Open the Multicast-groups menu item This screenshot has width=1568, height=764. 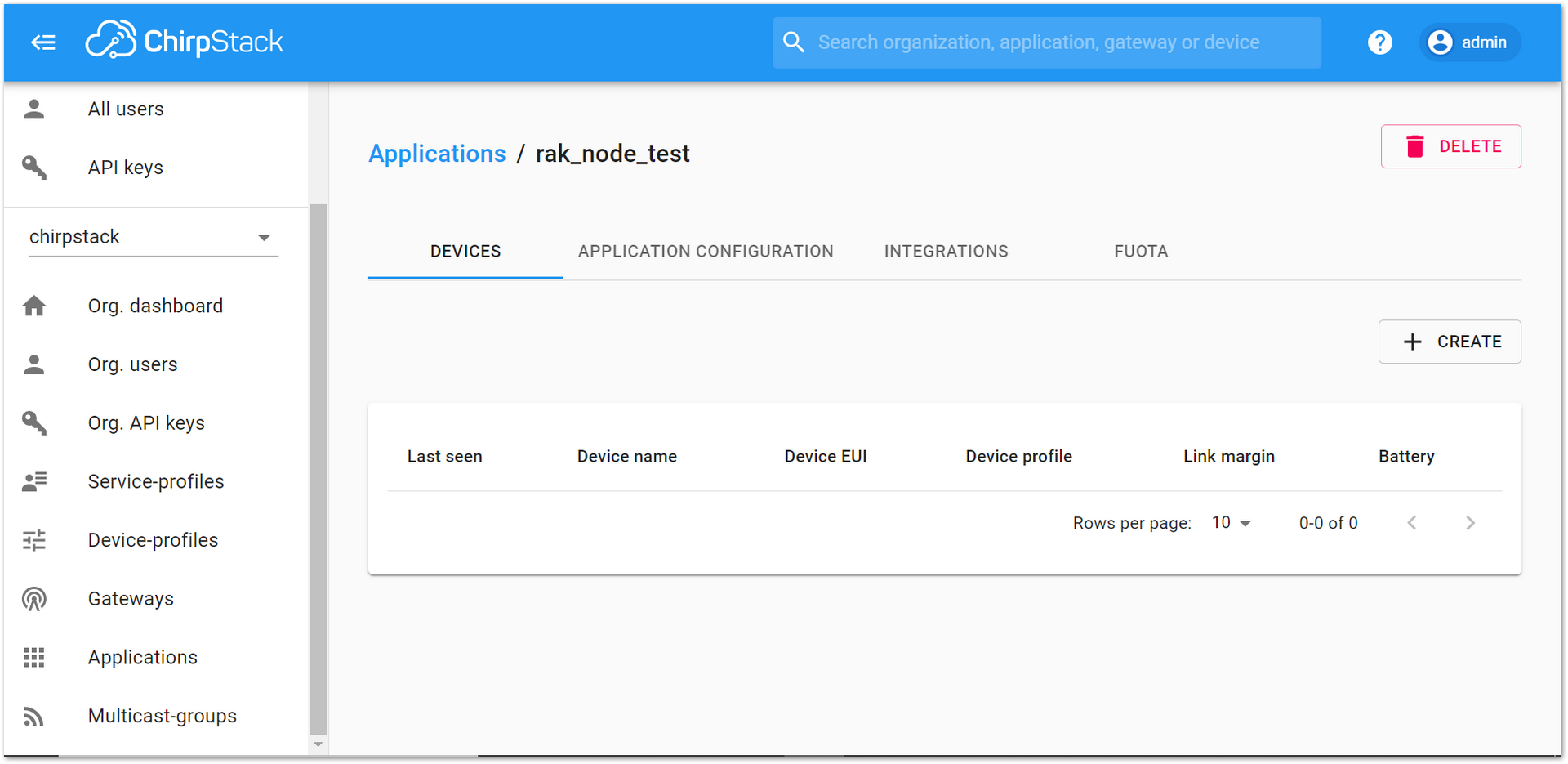155,717
